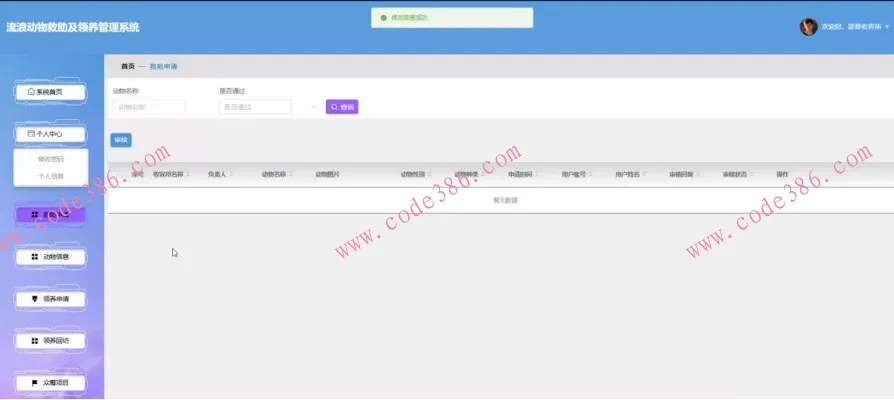Click the grid icon beside 动物信息
894x400 pixels.
(x=35, y=257)
